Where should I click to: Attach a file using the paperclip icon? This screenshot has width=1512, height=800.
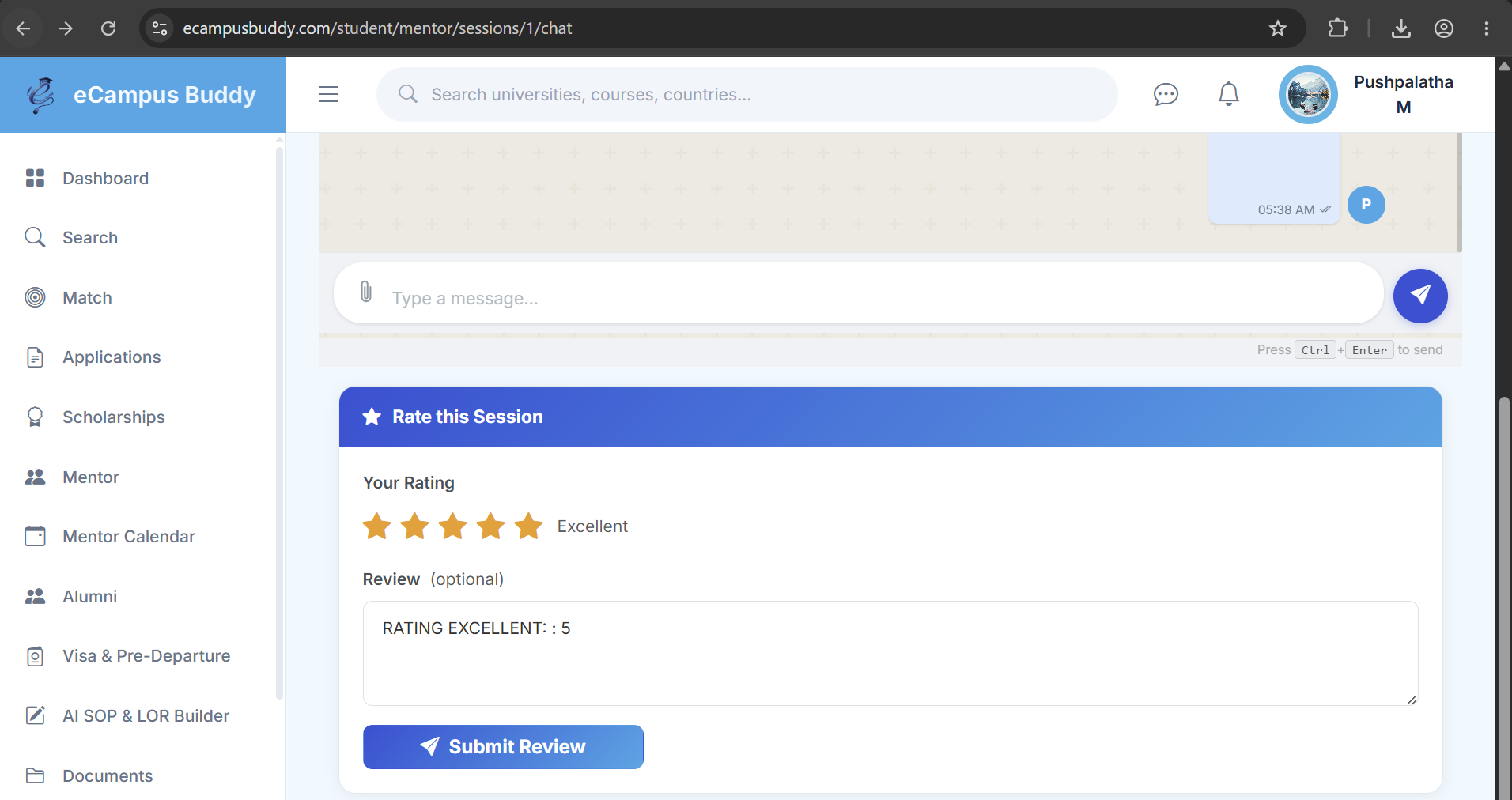[365, 292]
